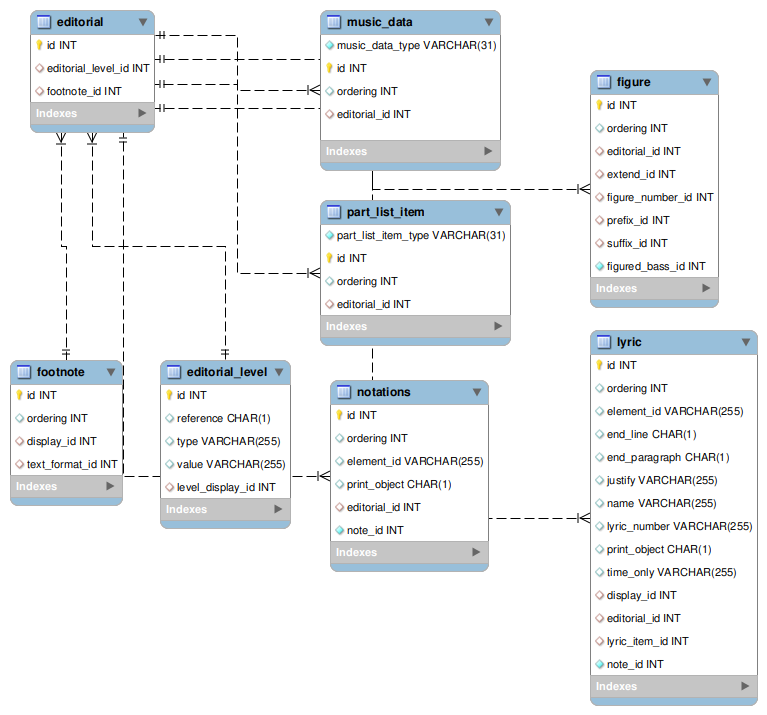Expand Indexes section of notations table
Screen dimensions: 767x715
point(476,553)
